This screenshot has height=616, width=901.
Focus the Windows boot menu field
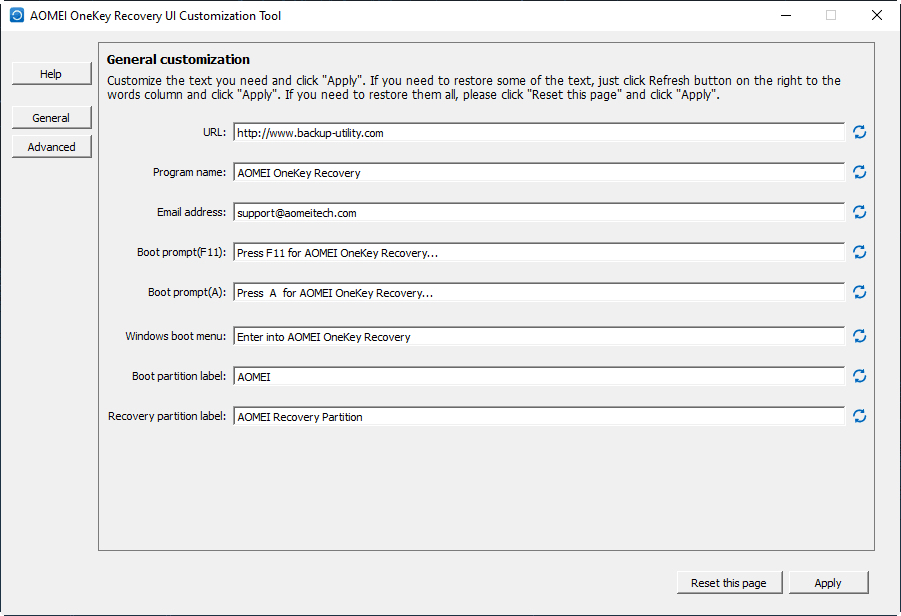click(538, 337)
